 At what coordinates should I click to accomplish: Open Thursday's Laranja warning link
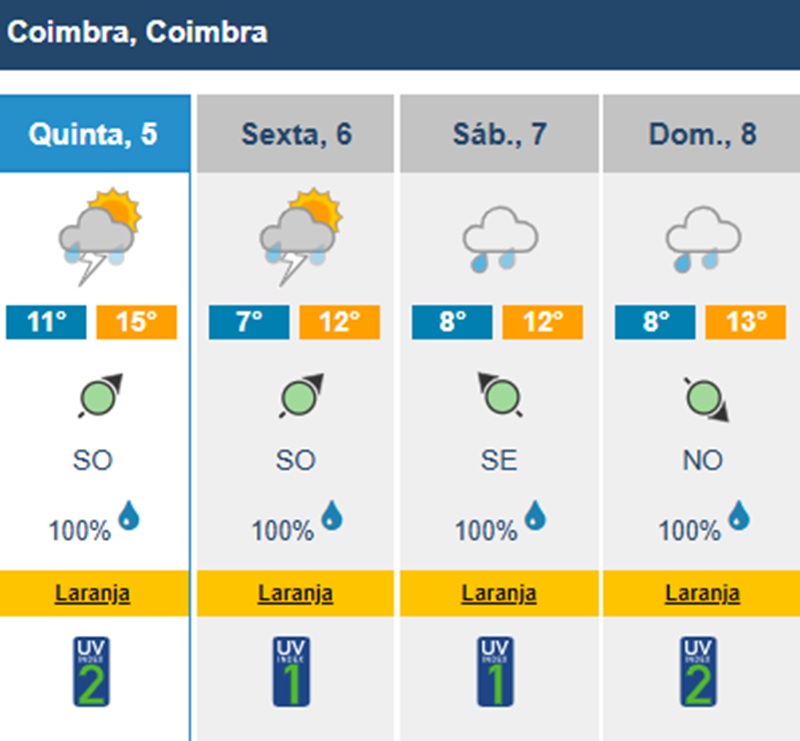95,593
